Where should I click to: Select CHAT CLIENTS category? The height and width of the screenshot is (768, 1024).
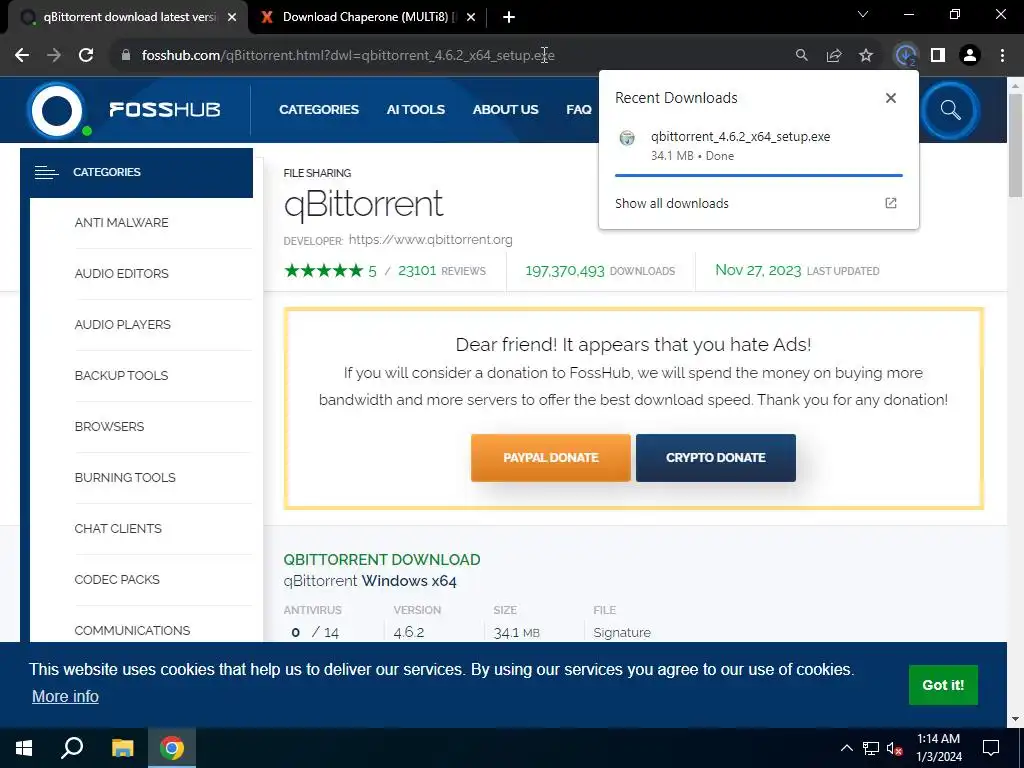point(118,528)
